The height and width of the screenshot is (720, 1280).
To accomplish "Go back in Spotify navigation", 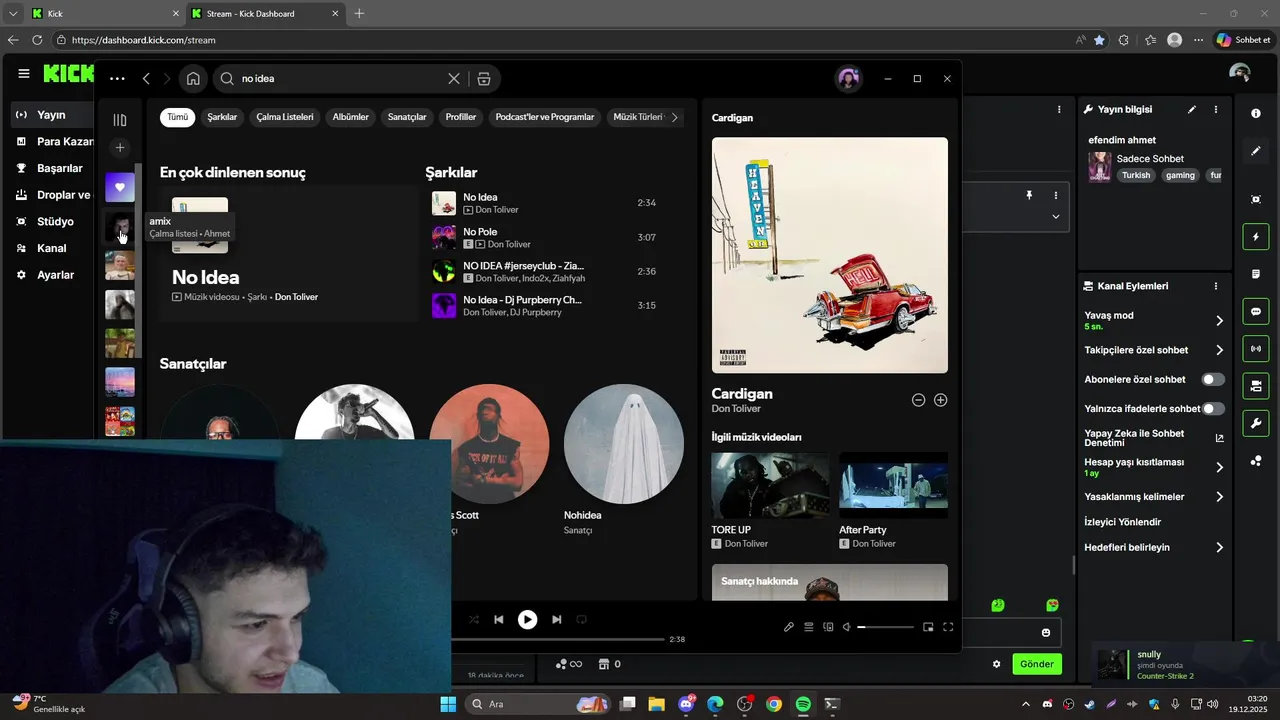I will click(146, 79).
